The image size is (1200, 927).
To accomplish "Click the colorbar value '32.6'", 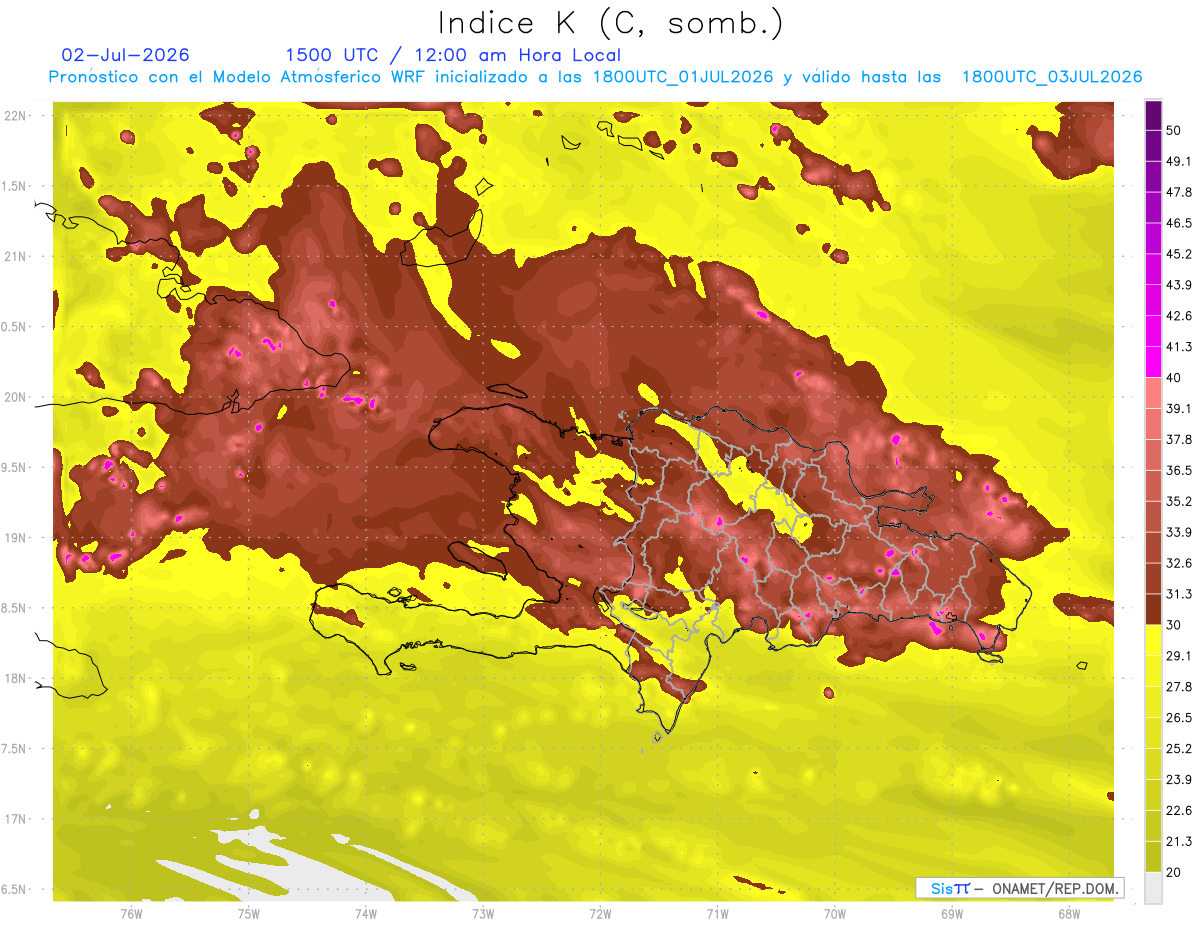I will click(1178, 563).
